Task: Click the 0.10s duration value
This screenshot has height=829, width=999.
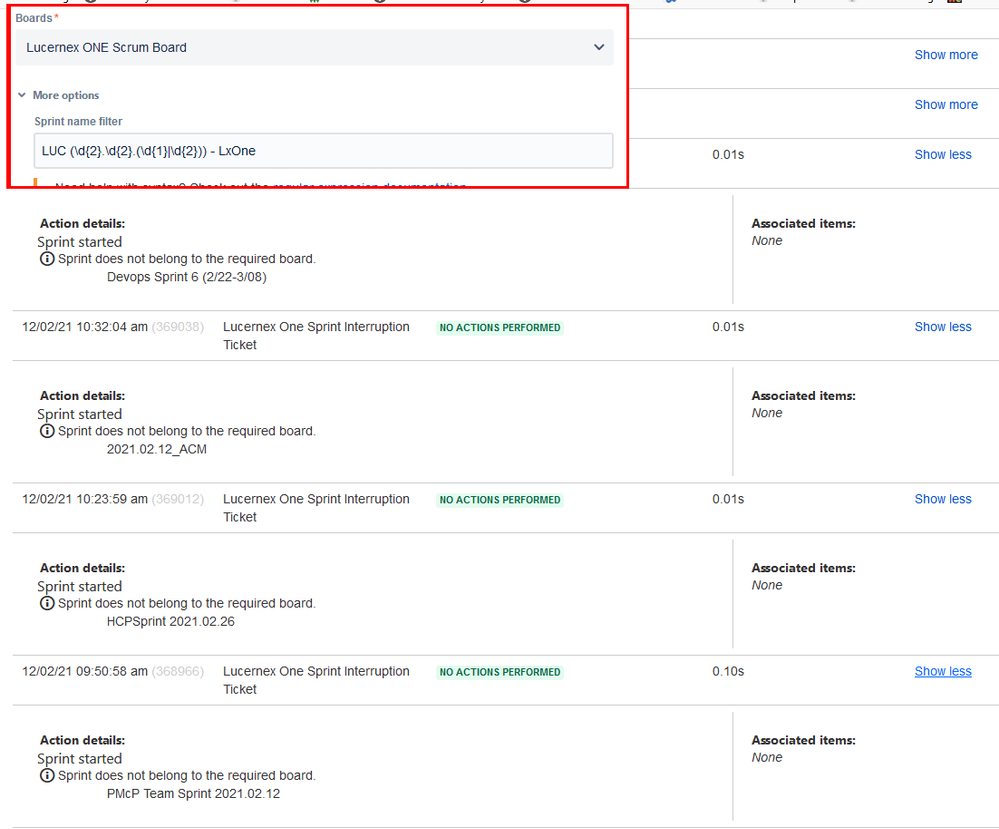Action: pos(728,671)
